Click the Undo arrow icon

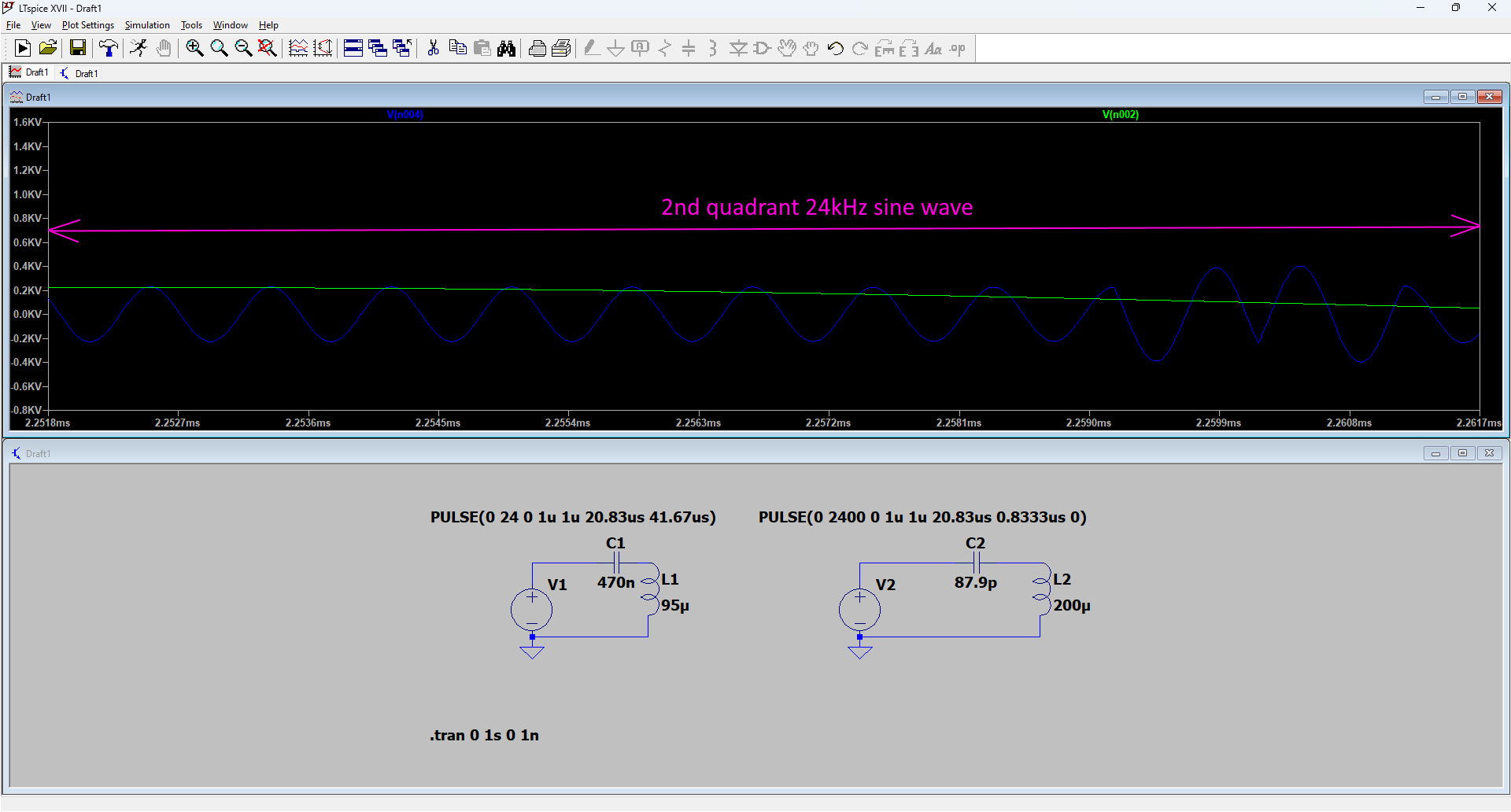coord(835,49)
